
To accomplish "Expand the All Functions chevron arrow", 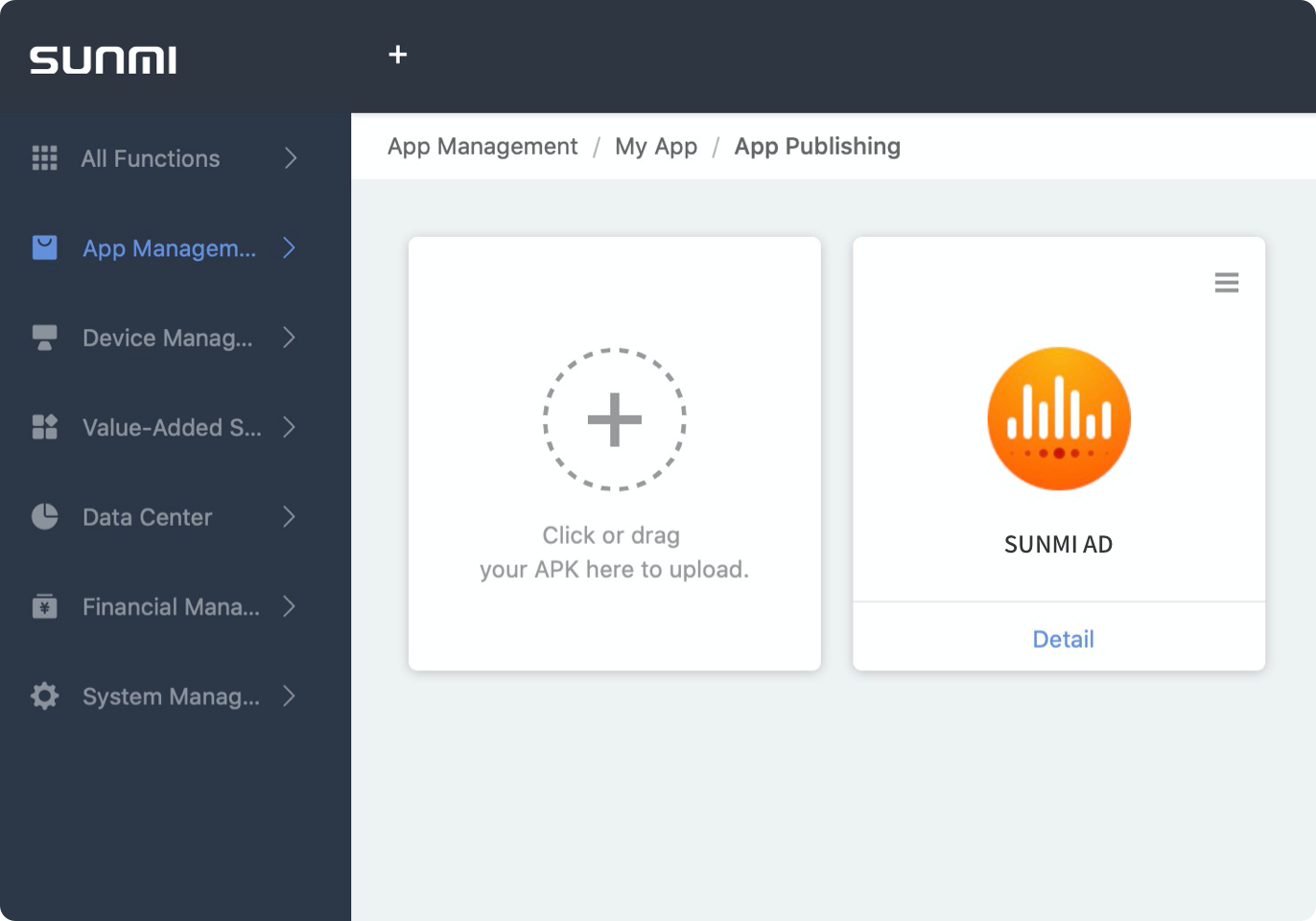I will (290, 158).
